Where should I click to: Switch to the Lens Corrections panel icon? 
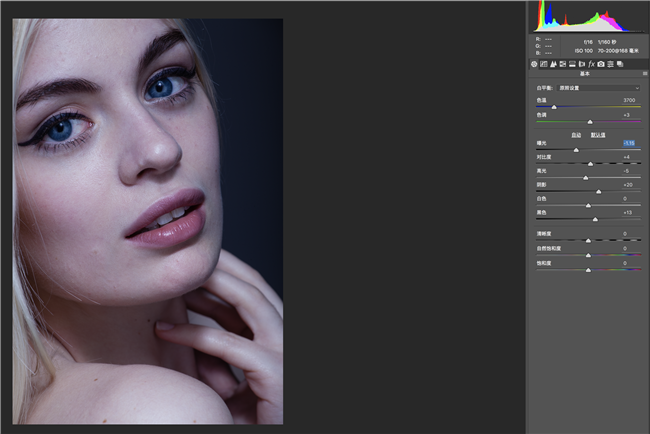582,64
